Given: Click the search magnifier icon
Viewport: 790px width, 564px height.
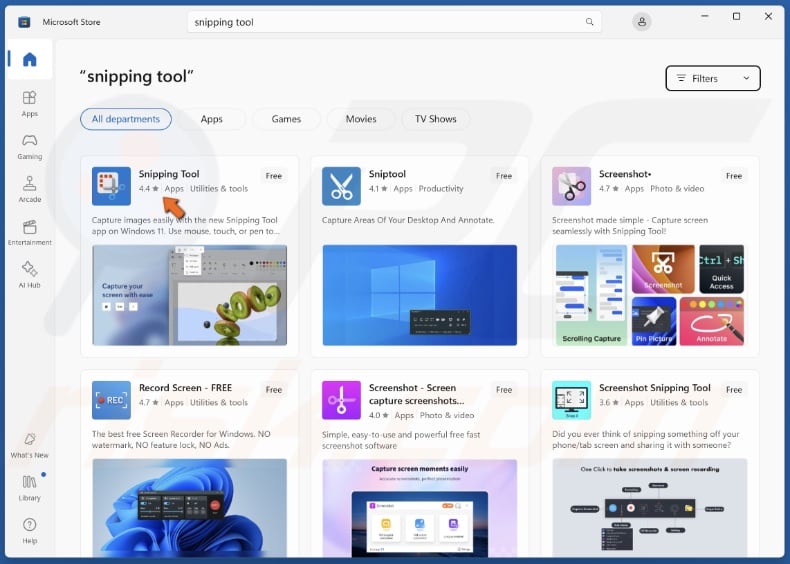Looking at the screenshot, I should click(589, 22).
